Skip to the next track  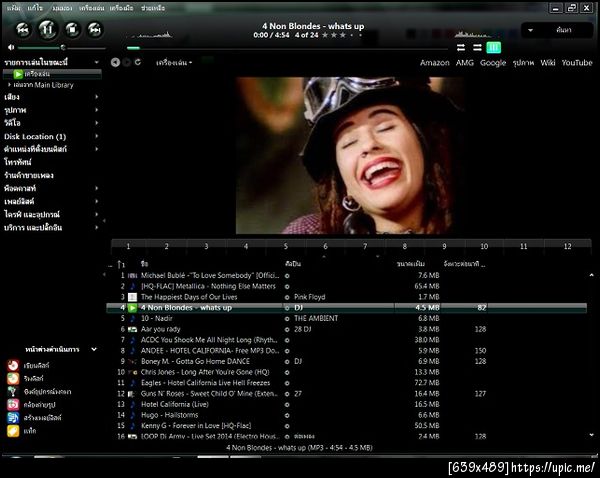pos(95,29)
